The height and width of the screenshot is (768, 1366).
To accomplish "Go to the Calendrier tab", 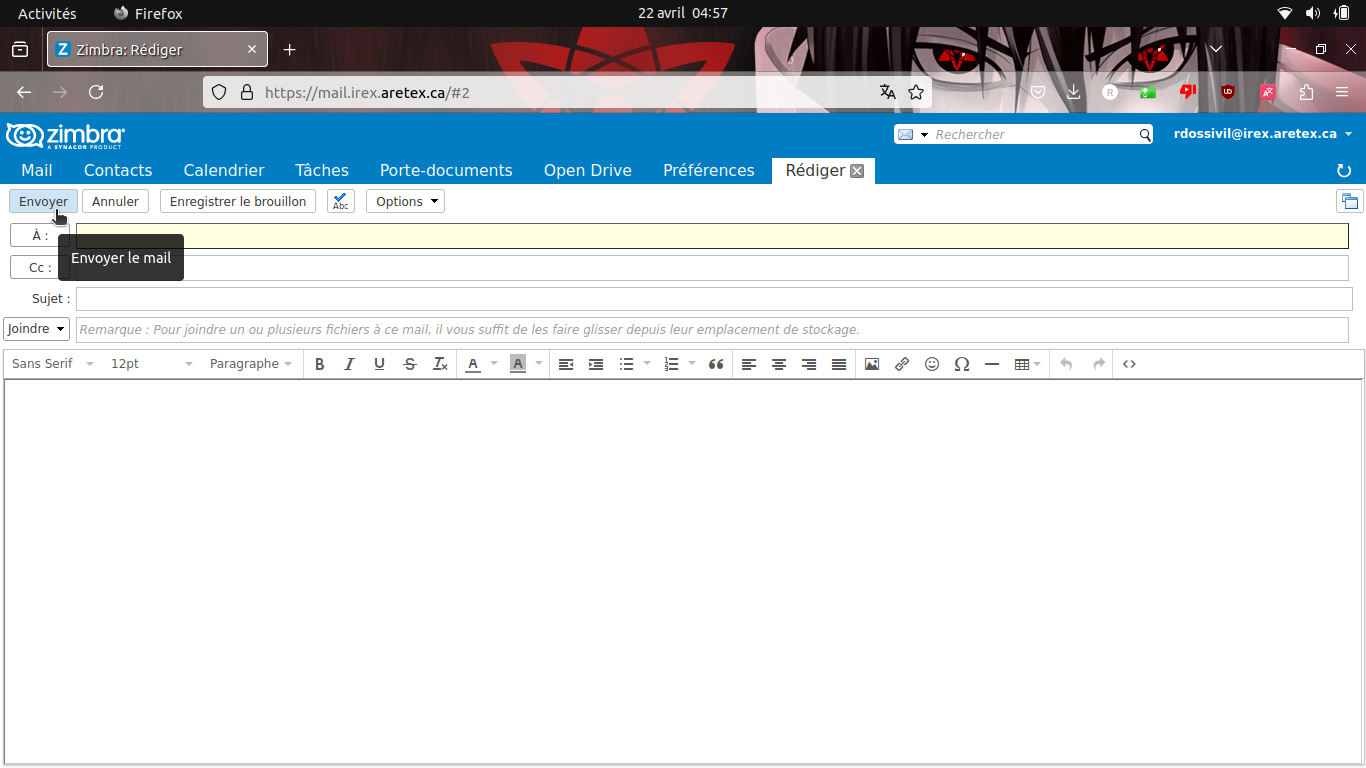I will (x=224, y=170).
